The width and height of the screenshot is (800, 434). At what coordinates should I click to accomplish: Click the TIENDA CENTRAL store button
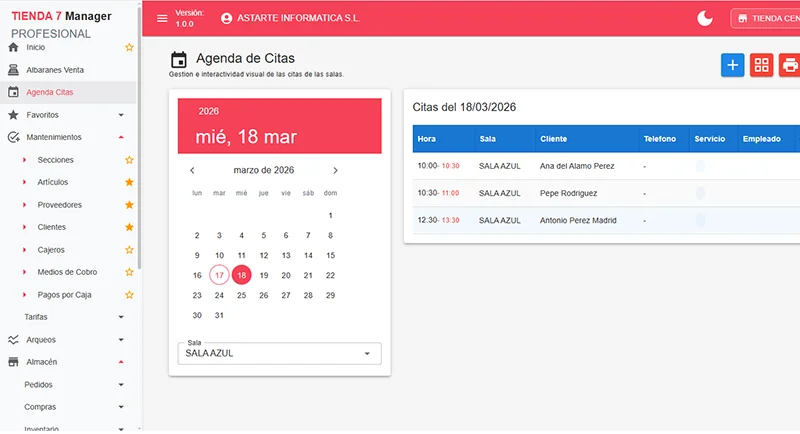(766, 18)
